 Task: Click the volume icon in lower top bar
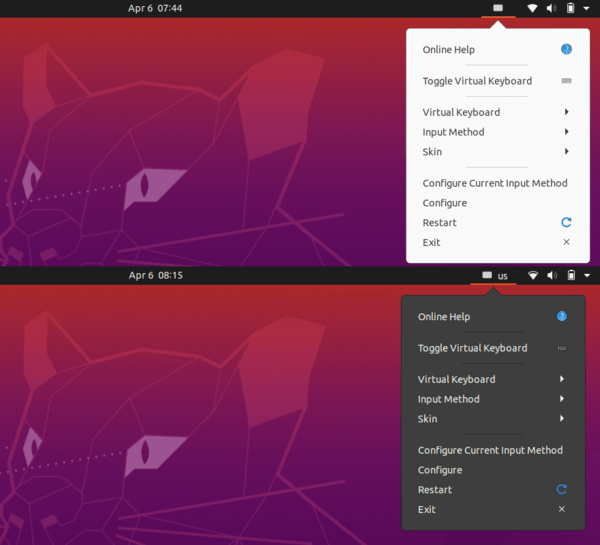(552, 275)
